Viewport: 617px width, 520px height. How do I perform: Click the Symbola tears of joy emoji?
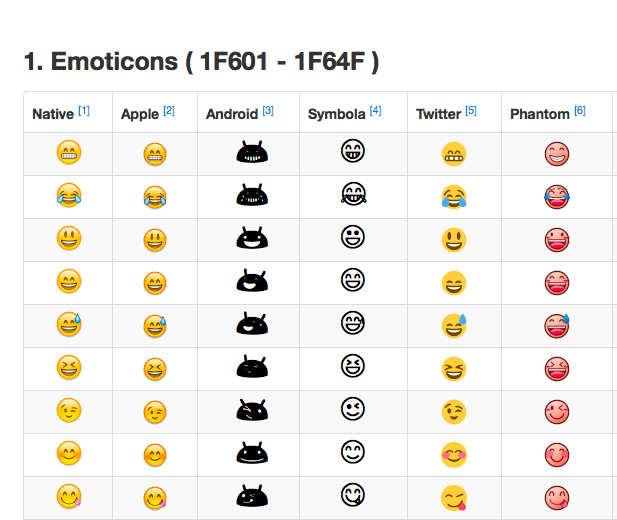353,195
